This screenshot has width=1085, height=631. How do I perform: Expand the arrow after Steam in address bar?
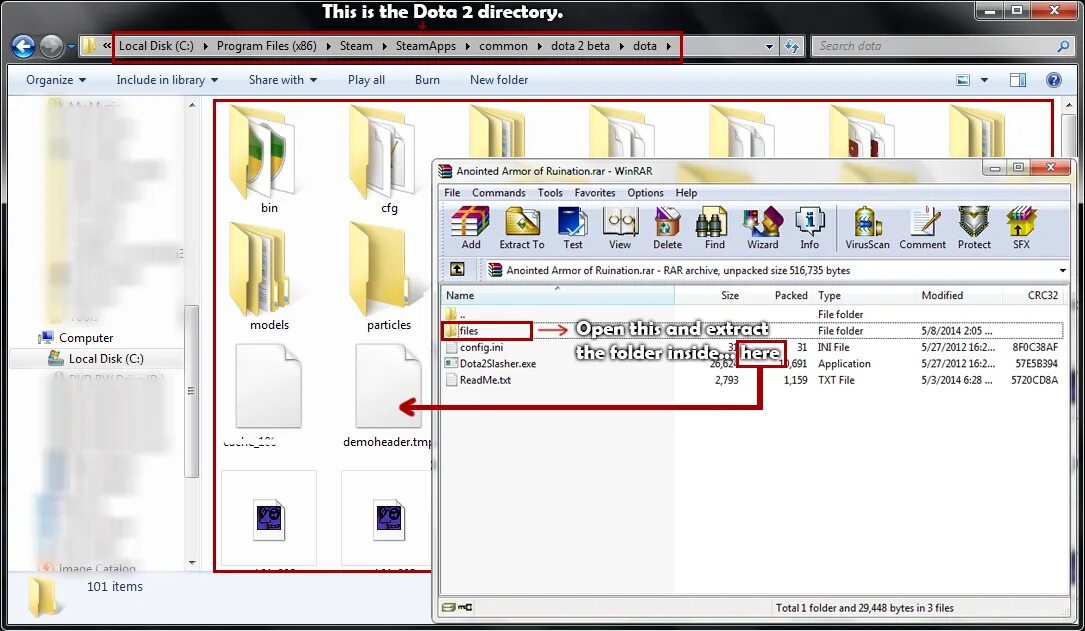pos(383,46)
